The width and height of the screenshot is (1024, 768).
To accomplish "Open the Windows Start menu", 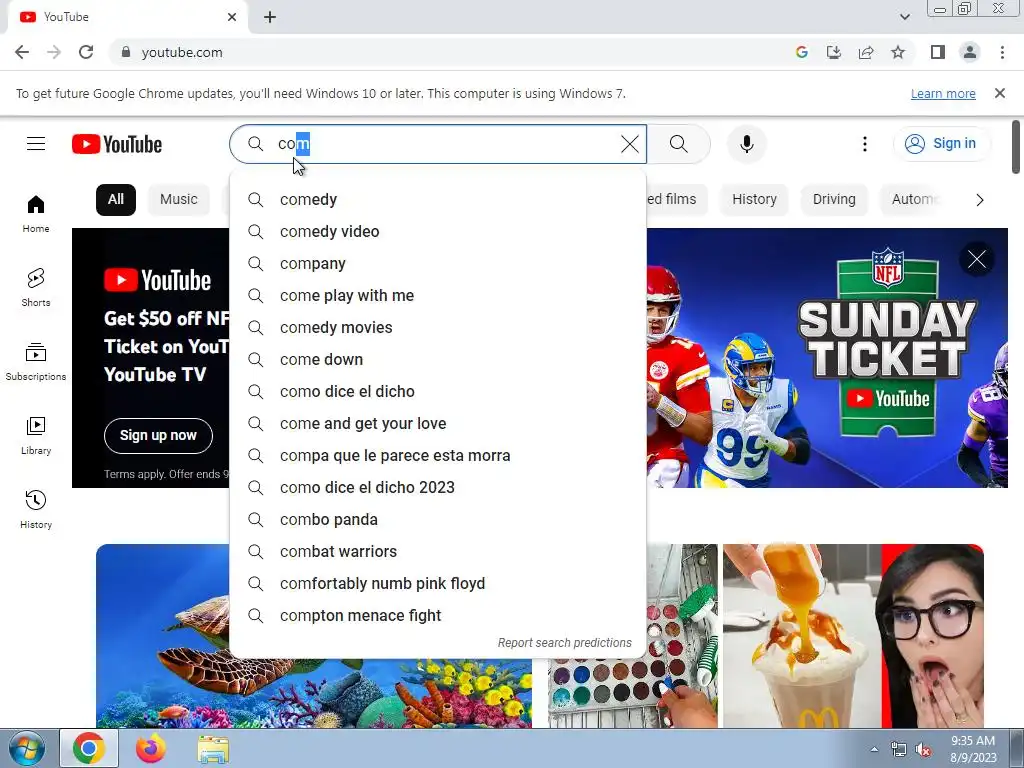I will 27,749.
